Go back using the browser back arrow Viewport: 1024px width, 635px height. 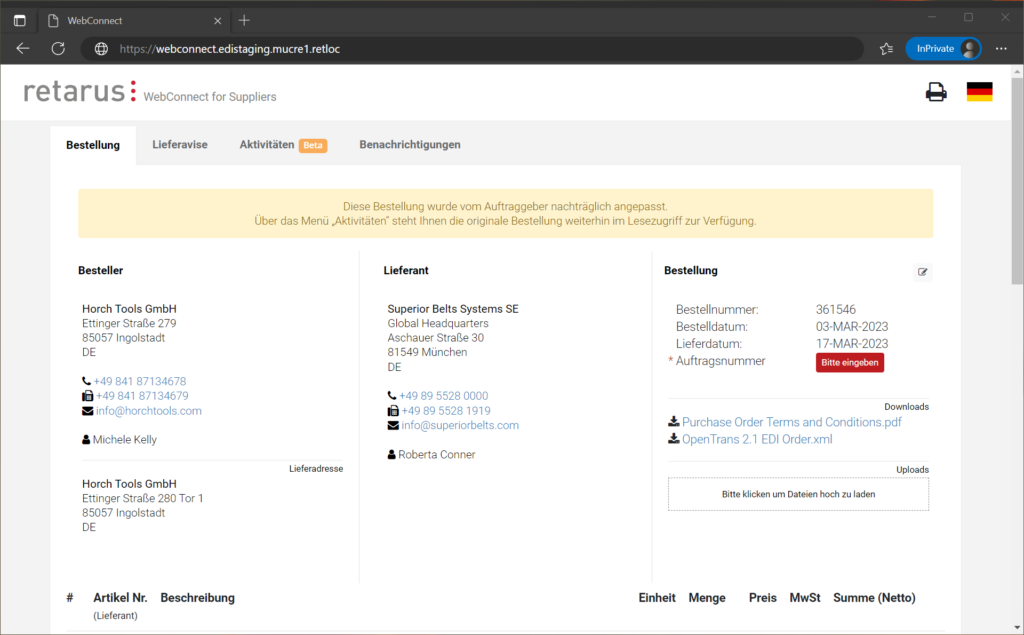[23, 48]
